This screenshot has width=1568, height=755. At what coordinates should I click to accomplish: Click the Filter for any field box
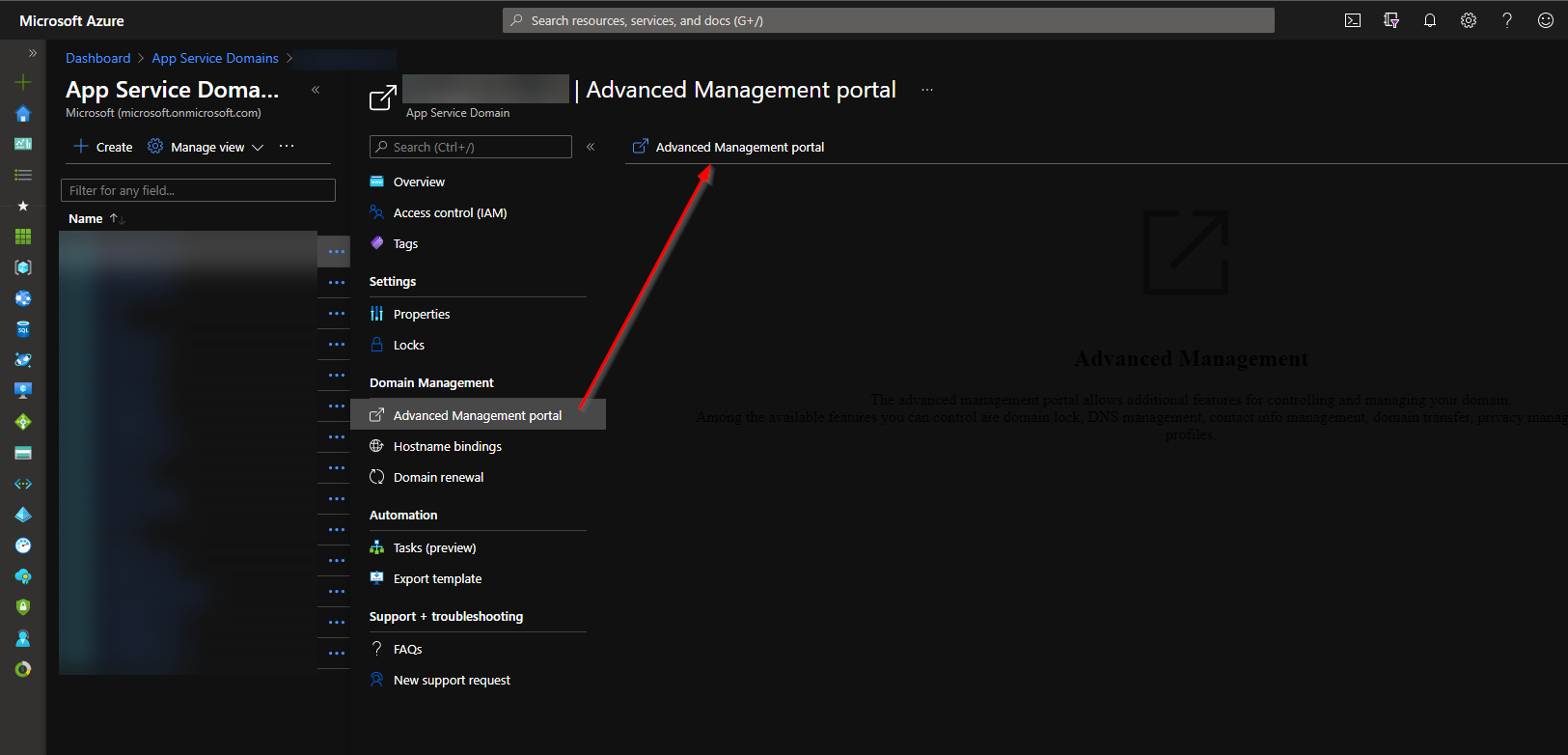pyautogui.click(x=198, y=190)
